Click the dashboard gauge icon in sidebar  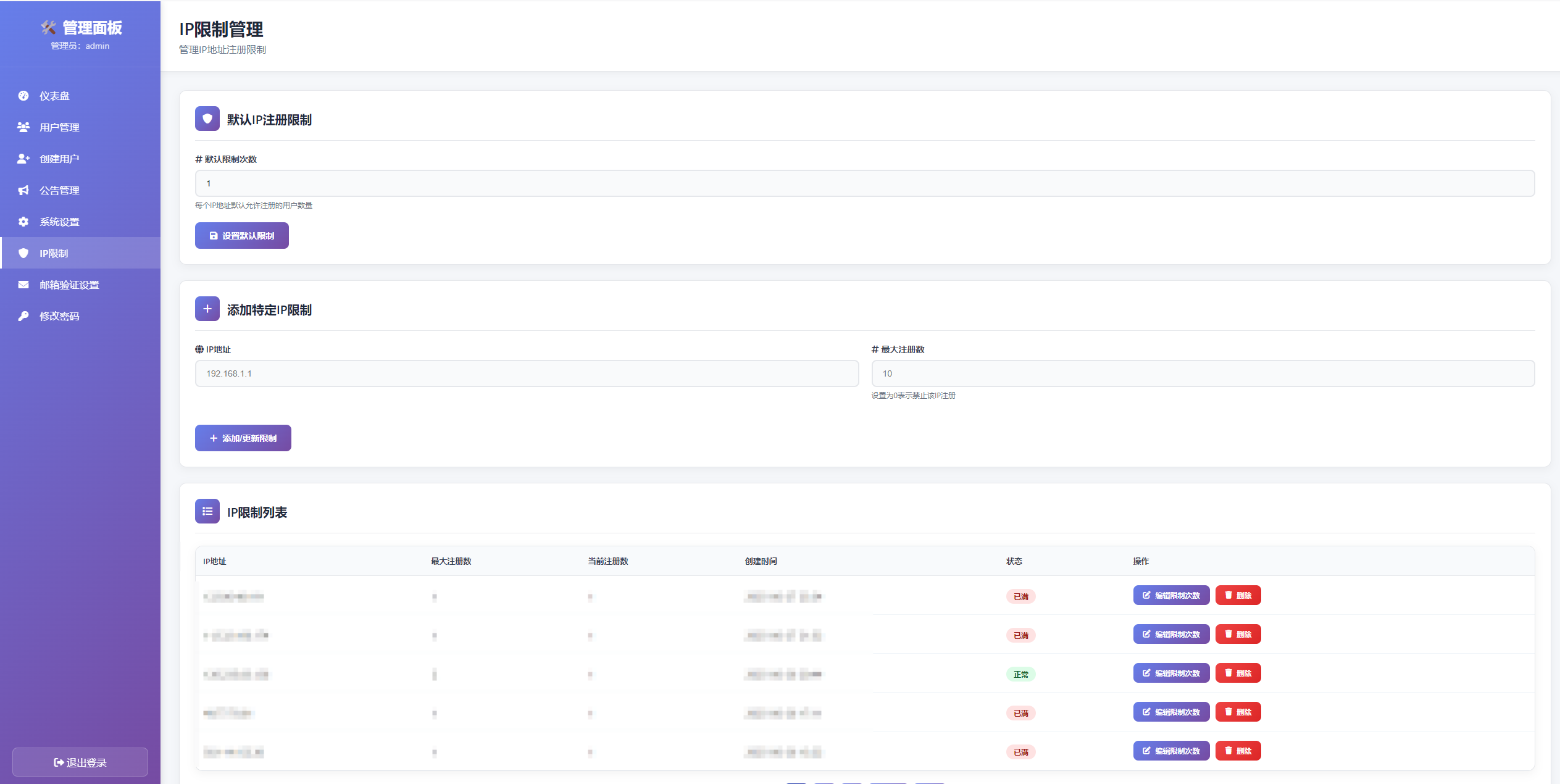coord(23,96)
